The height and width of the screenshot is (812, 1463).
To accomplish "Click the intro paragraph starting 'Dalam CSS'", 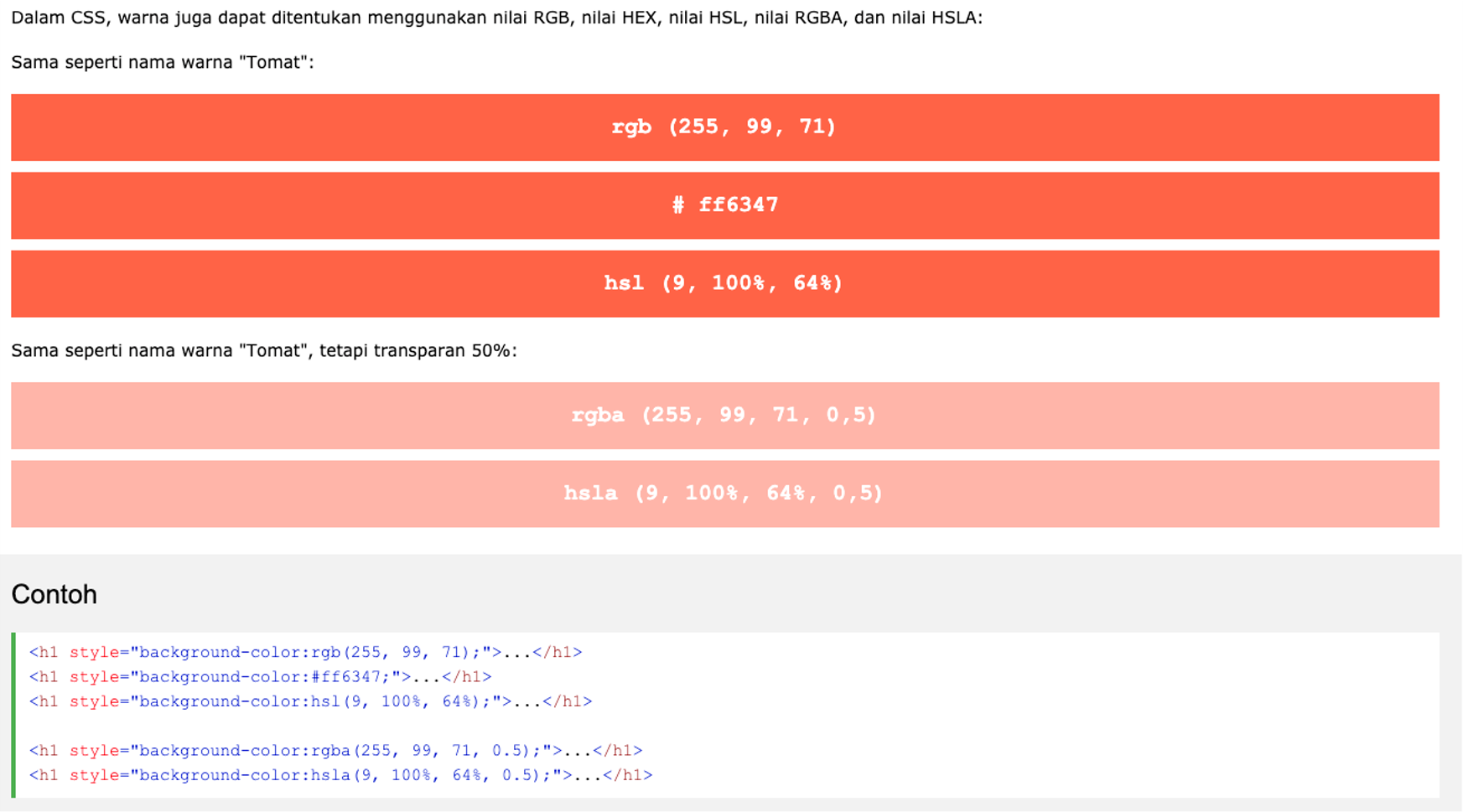I will click(496, 18).
